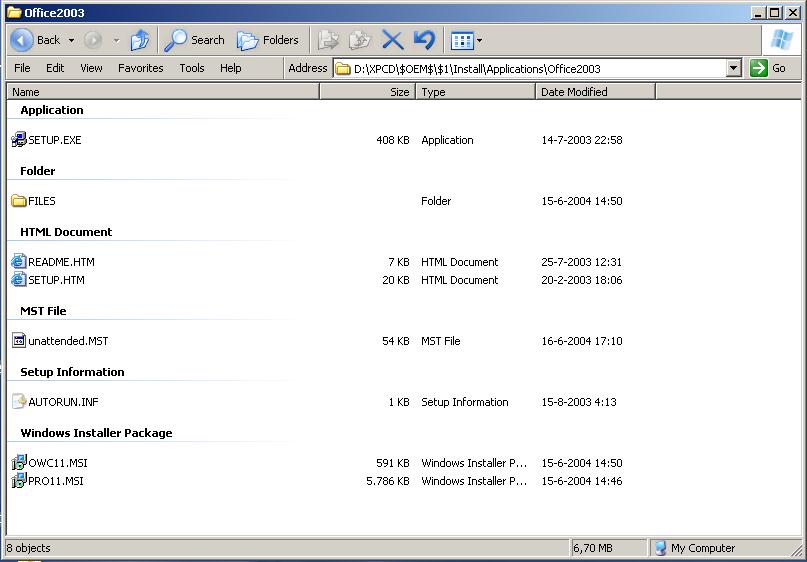
Task: Select the README.HTM file icon
Action: tap(19, 261)
